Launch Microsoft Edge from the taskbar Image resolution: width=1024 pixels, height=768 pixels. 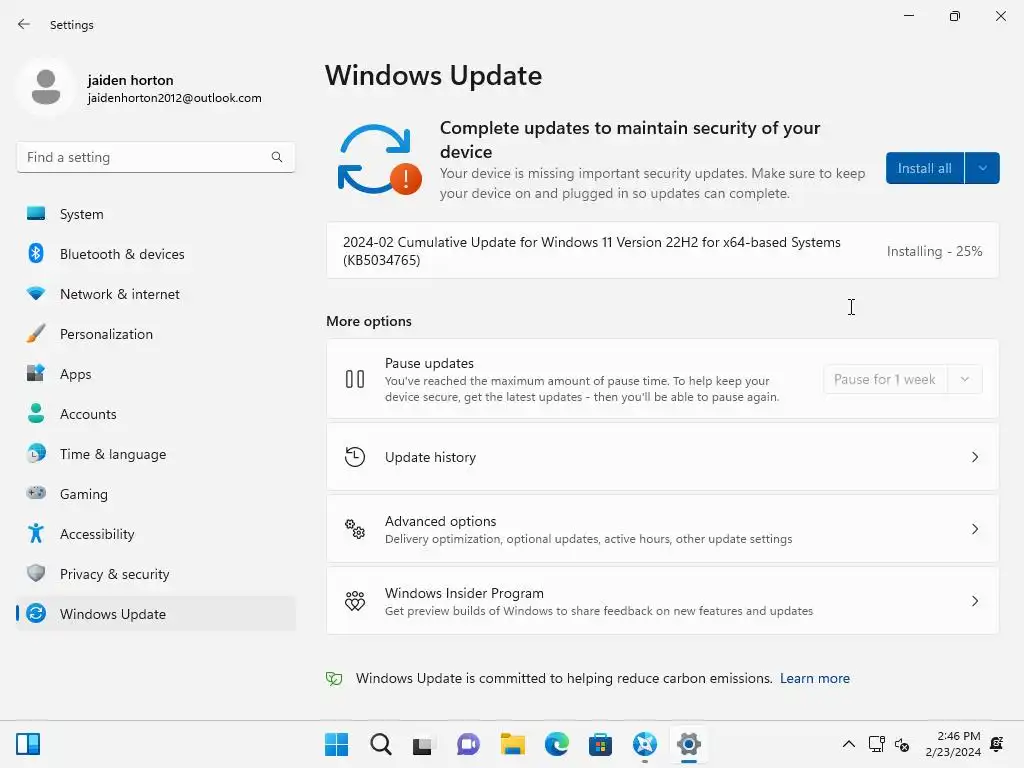point(556,744)
